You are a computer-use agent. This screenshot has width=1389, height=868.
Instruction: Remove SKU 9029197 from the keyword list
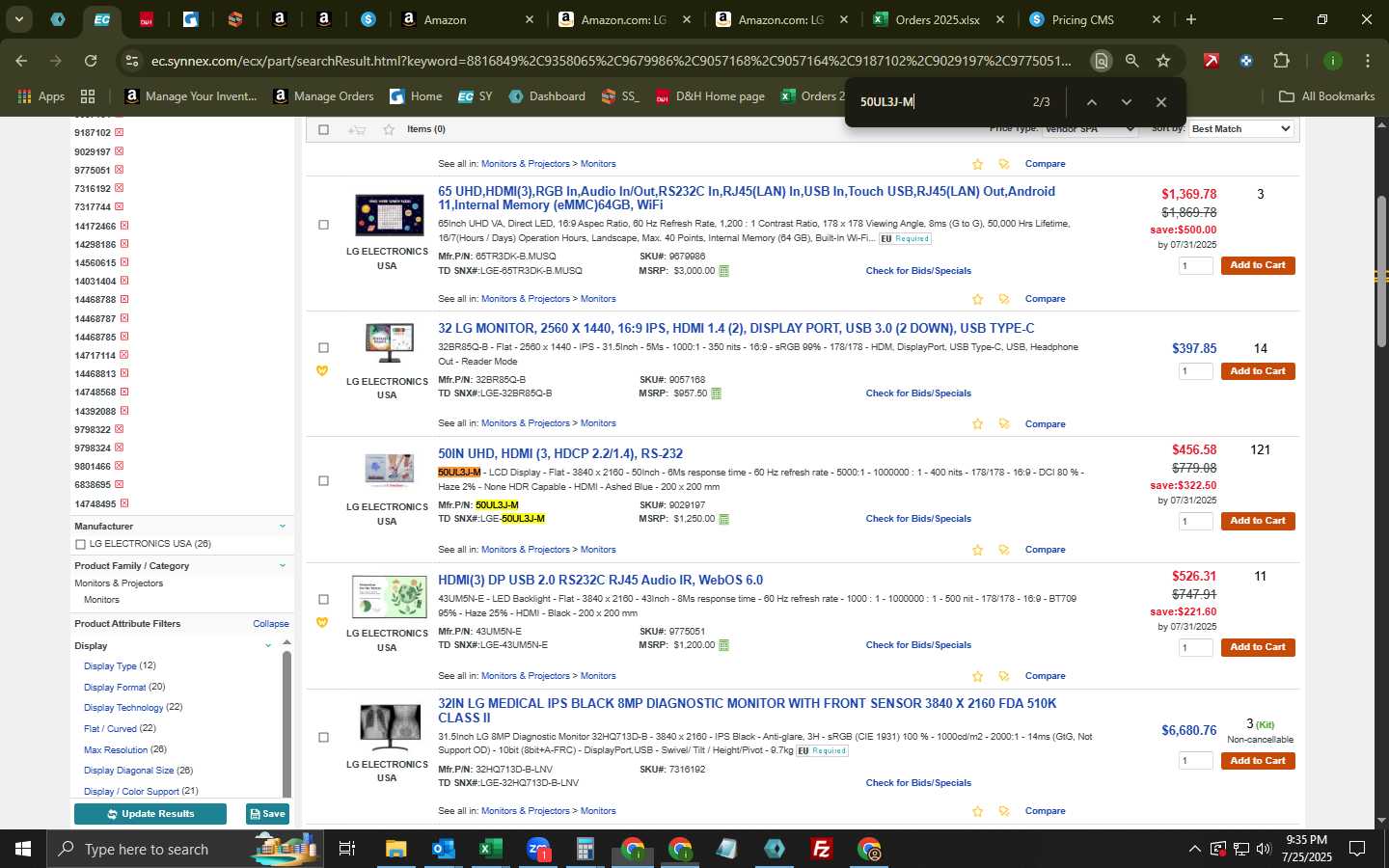[x=120, y=151]
